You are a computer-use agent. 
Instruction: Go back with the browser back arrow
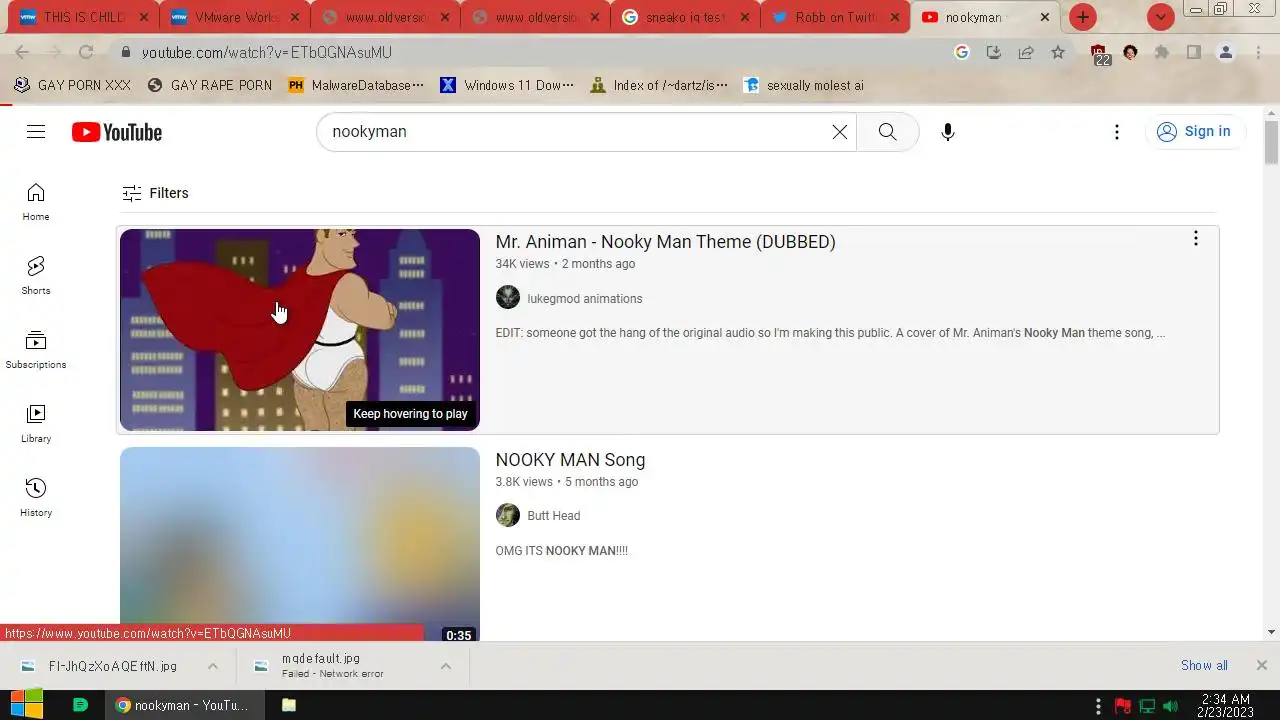22,52
